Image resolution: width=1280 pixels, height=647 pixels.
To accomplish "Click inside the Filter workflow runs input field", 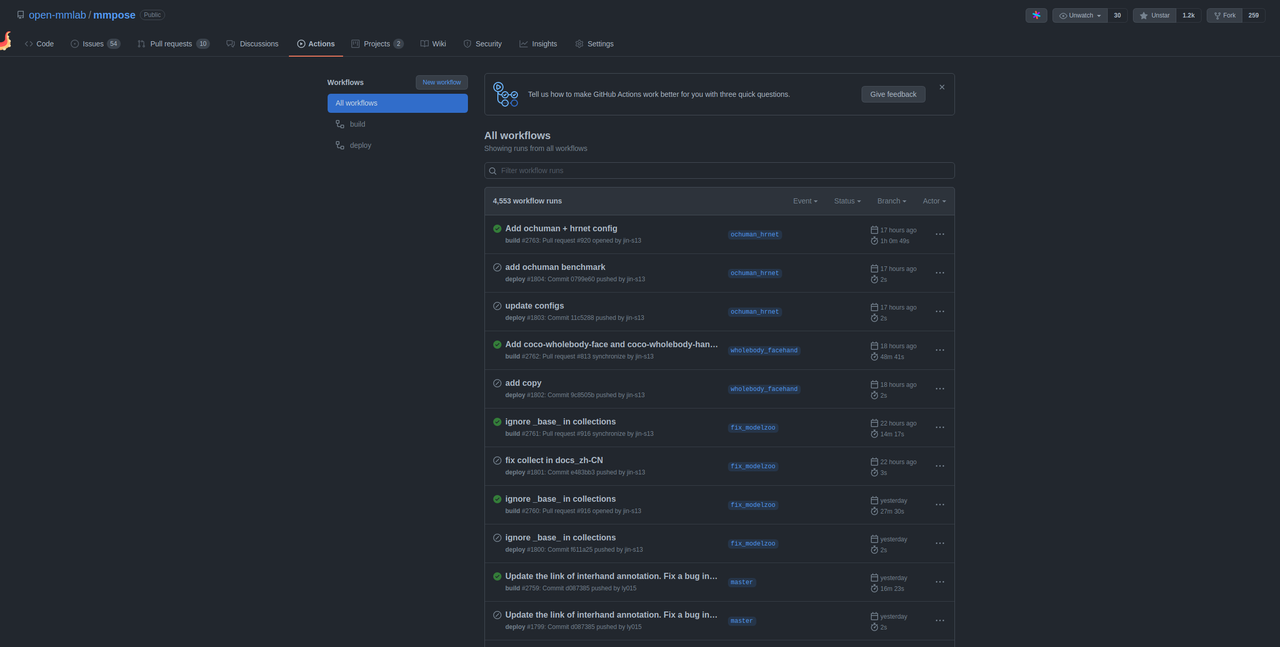I will [700, 170].
